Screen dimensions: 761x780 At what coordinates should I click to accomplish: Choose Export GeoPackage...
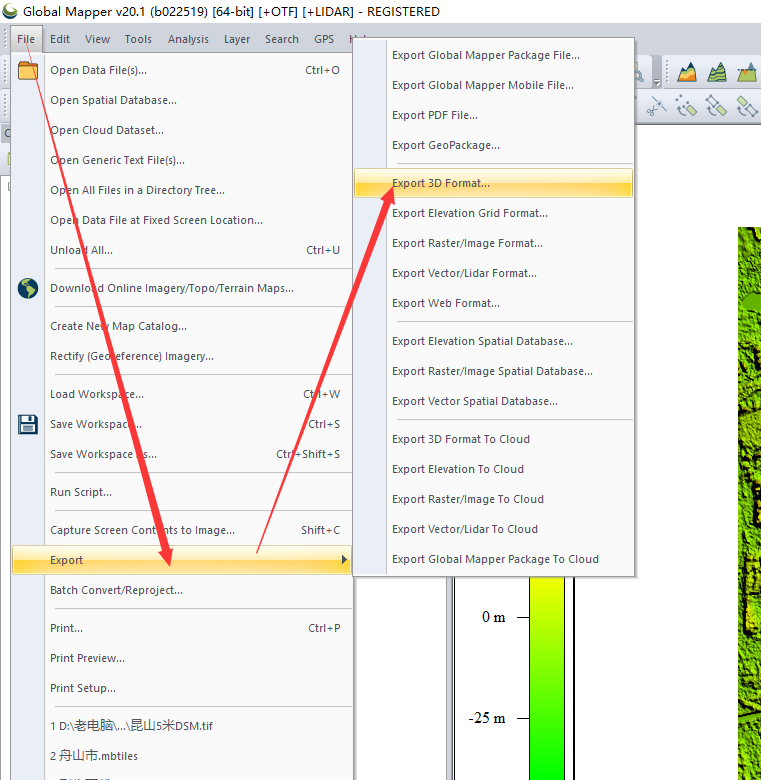pos(493,145)
